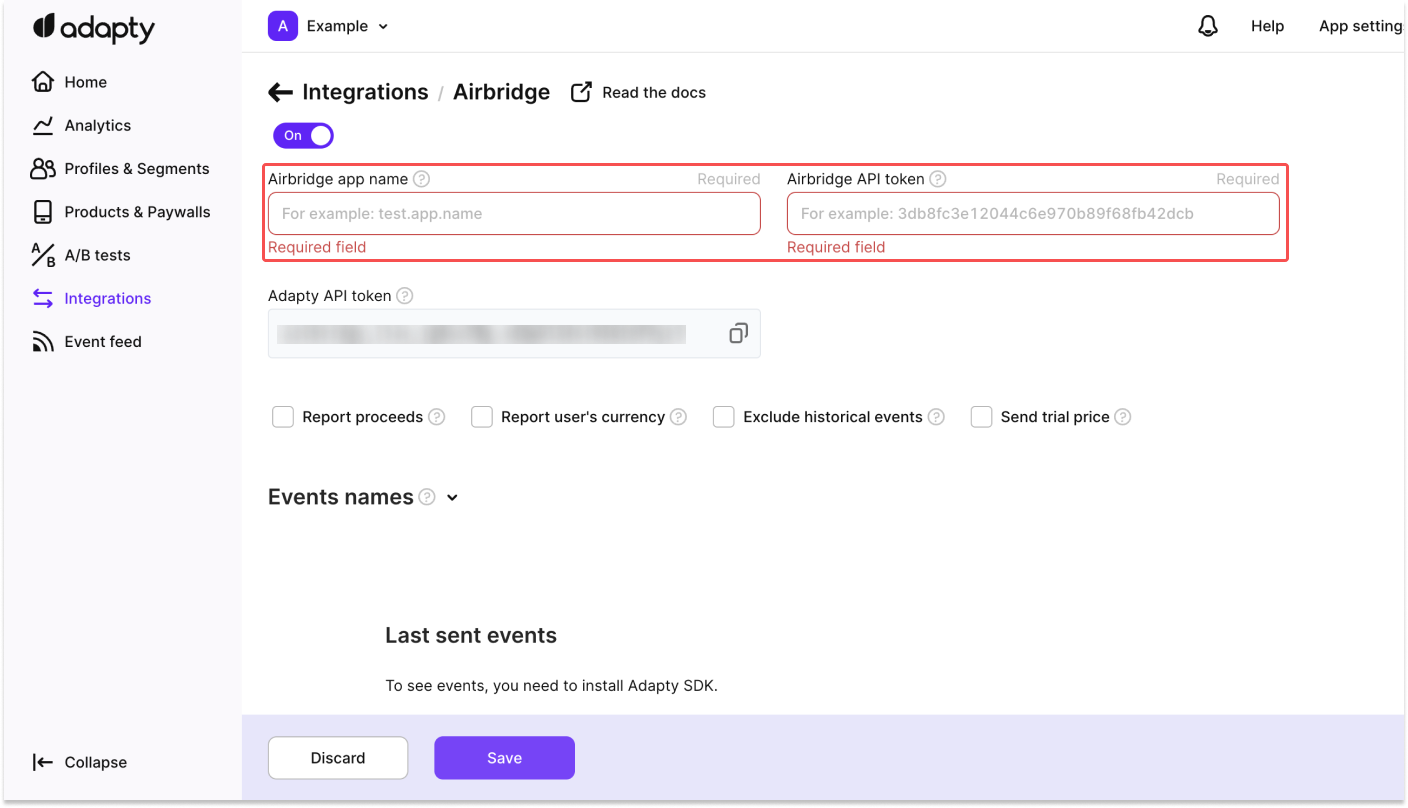1408x808 pixels.
Task: Tick the Exclude historical events checkbox
Action: (724, 417)
